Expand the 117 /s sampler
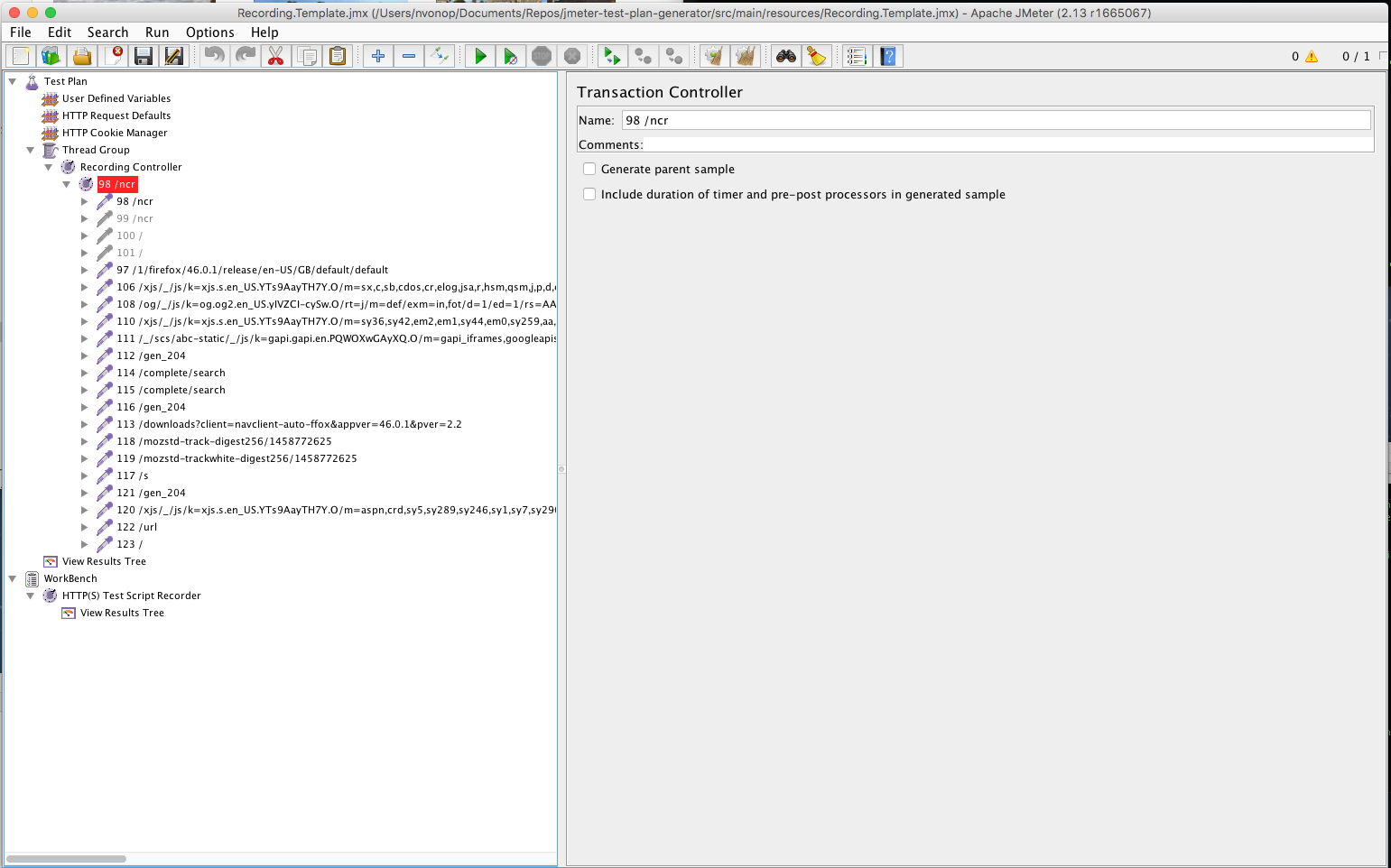 [x=85, y=476]
